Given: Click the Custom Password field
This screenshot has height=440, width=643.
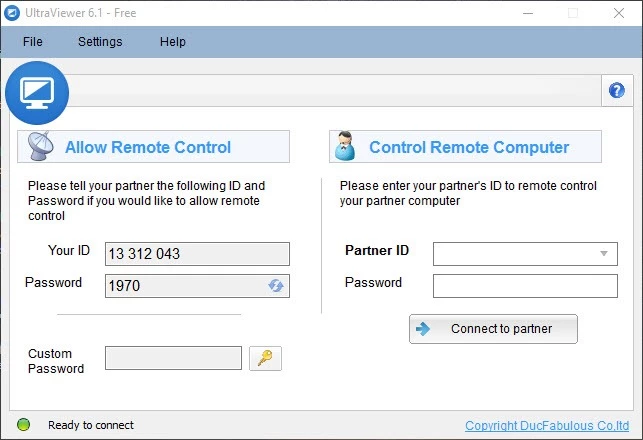Looking at the screenshot, I should [x=173, y=358].
